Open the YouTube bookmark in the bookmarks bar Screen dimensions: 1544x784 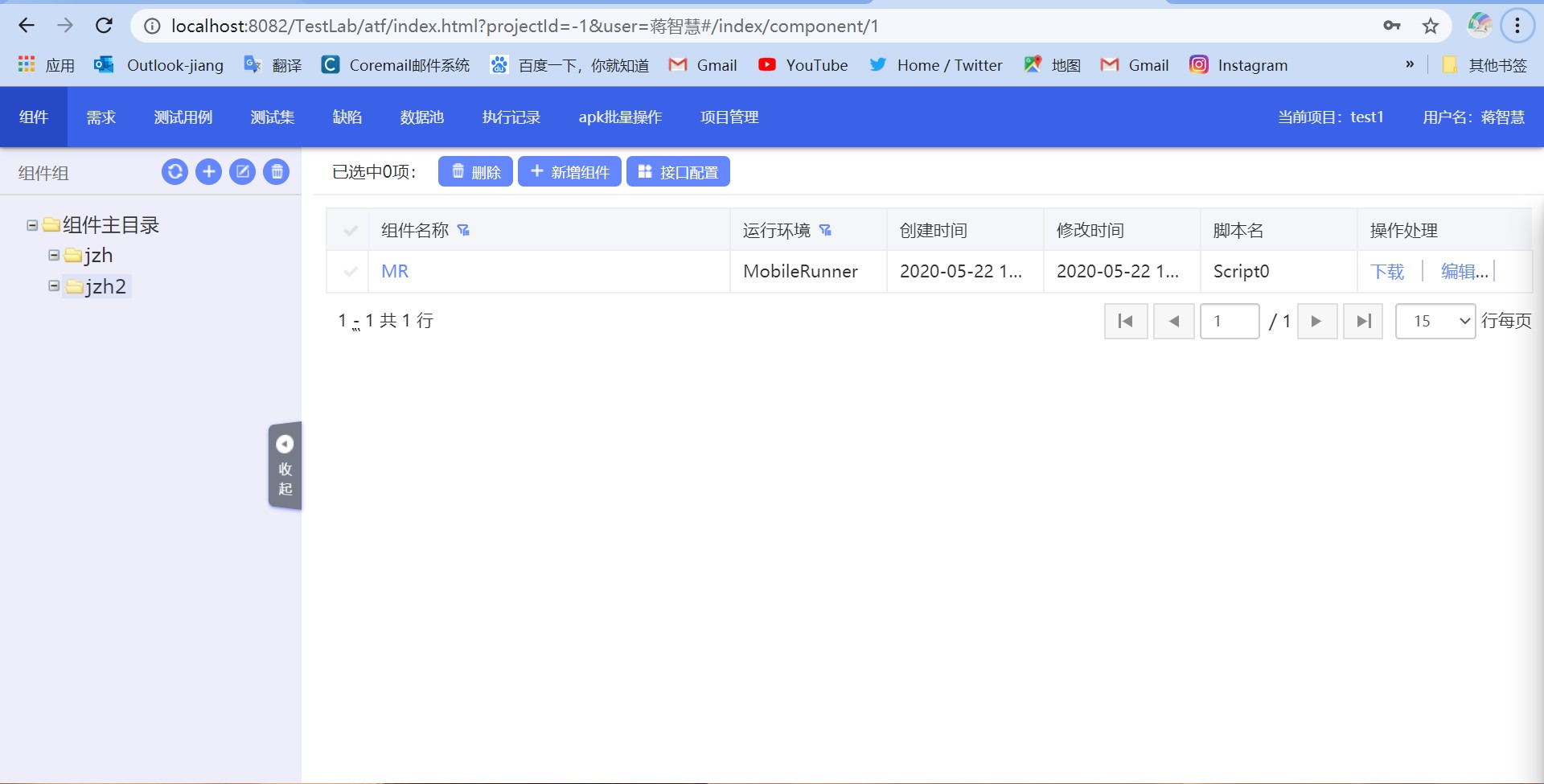[804, 65]
